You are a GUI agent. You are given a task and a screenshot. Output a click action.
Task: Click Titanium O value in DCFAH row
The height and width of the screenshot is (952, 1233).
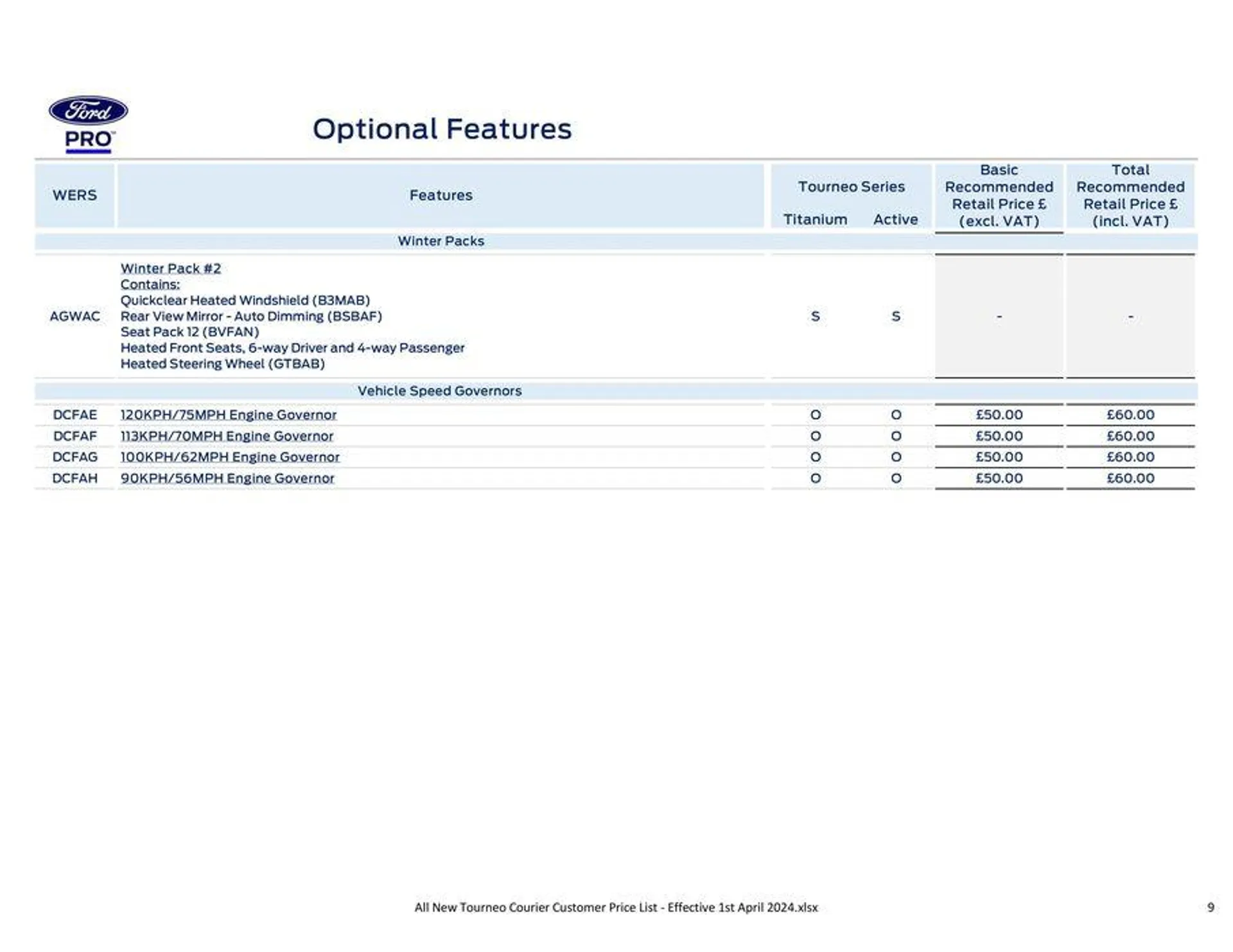point(815,478)
